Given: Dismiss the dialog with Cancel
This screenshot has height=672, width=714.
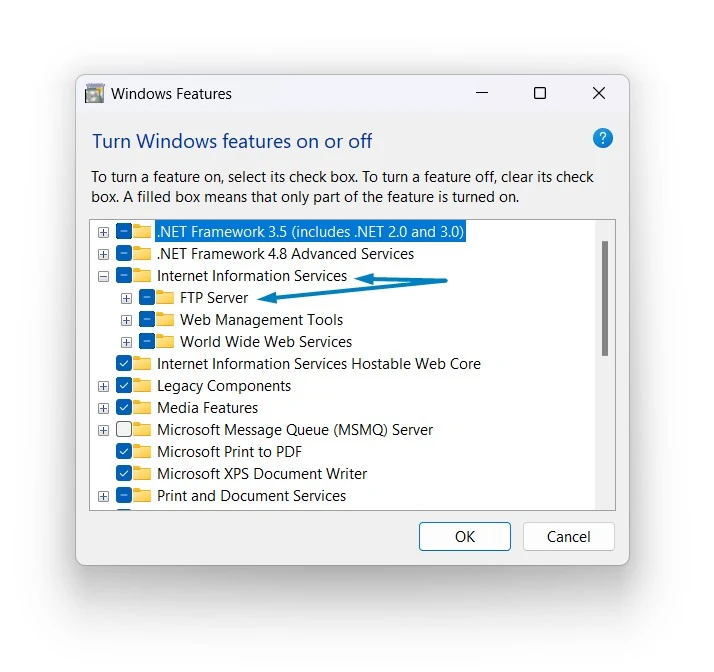Looking at the screenshot, I should [568, 536].
